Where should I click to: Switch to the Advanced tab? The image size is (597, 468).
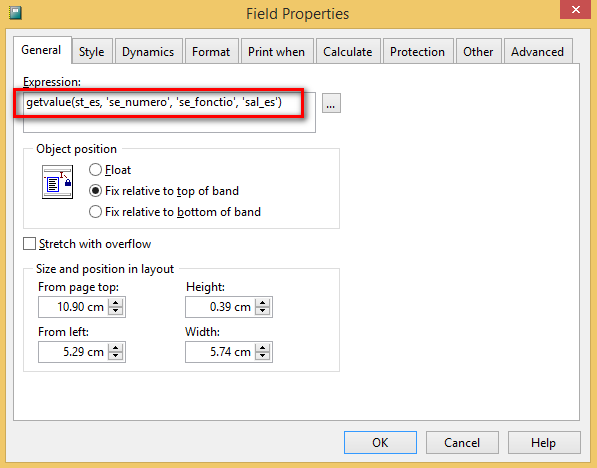click(x=538, y=51)
